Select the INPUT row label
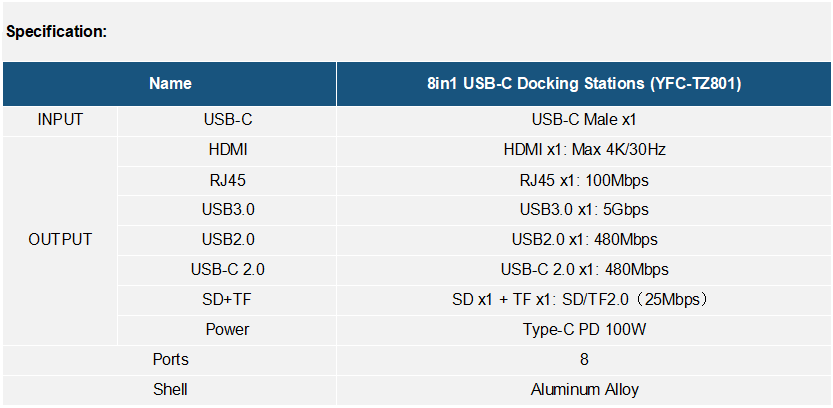The height and width of the screenshot is (408, 833). click(x=60, y=120)
